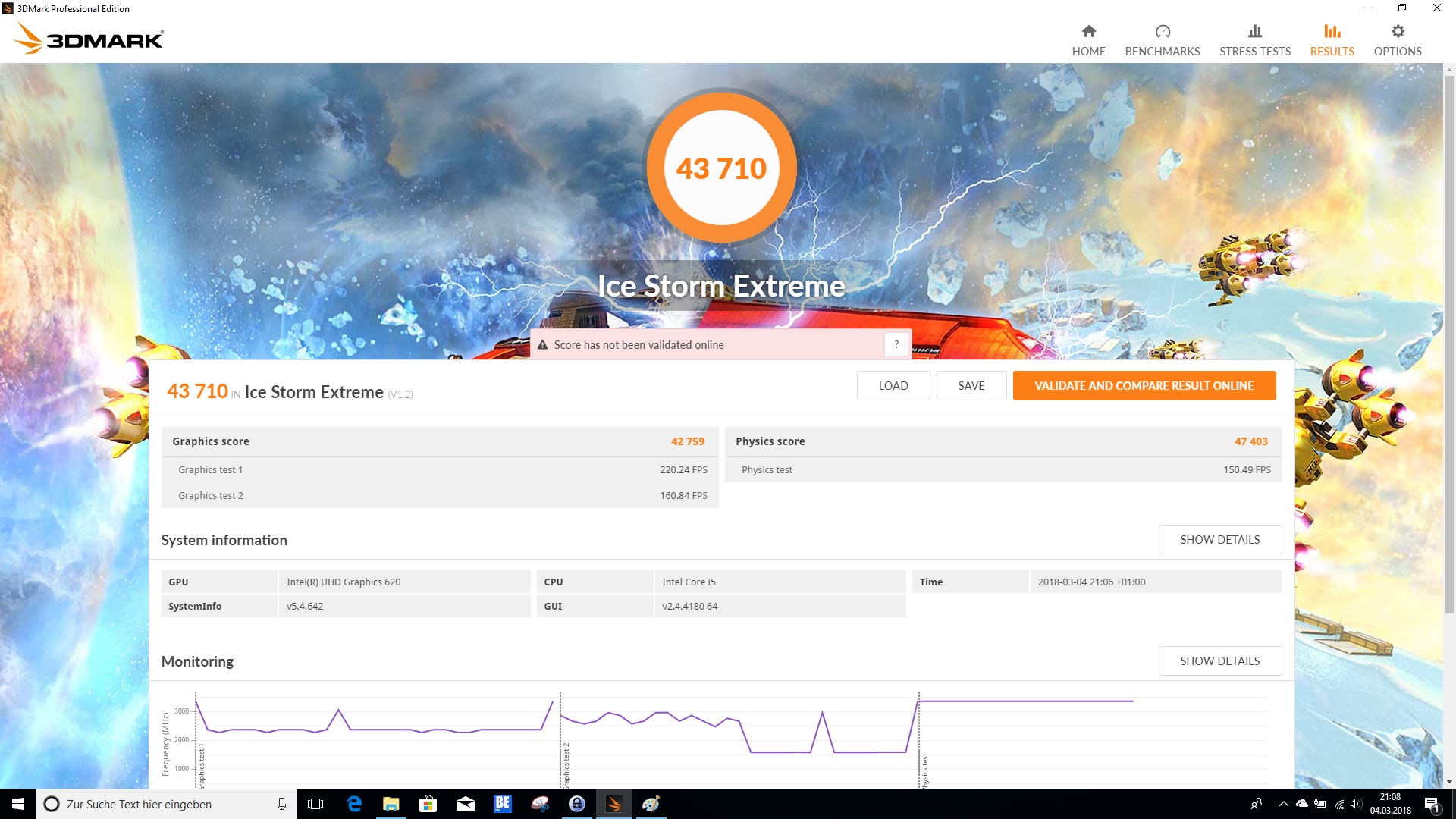Image resolution: width=1456 pixels, height=819 pixels.
Task: Click the Load button
Action: pos(893,385)
